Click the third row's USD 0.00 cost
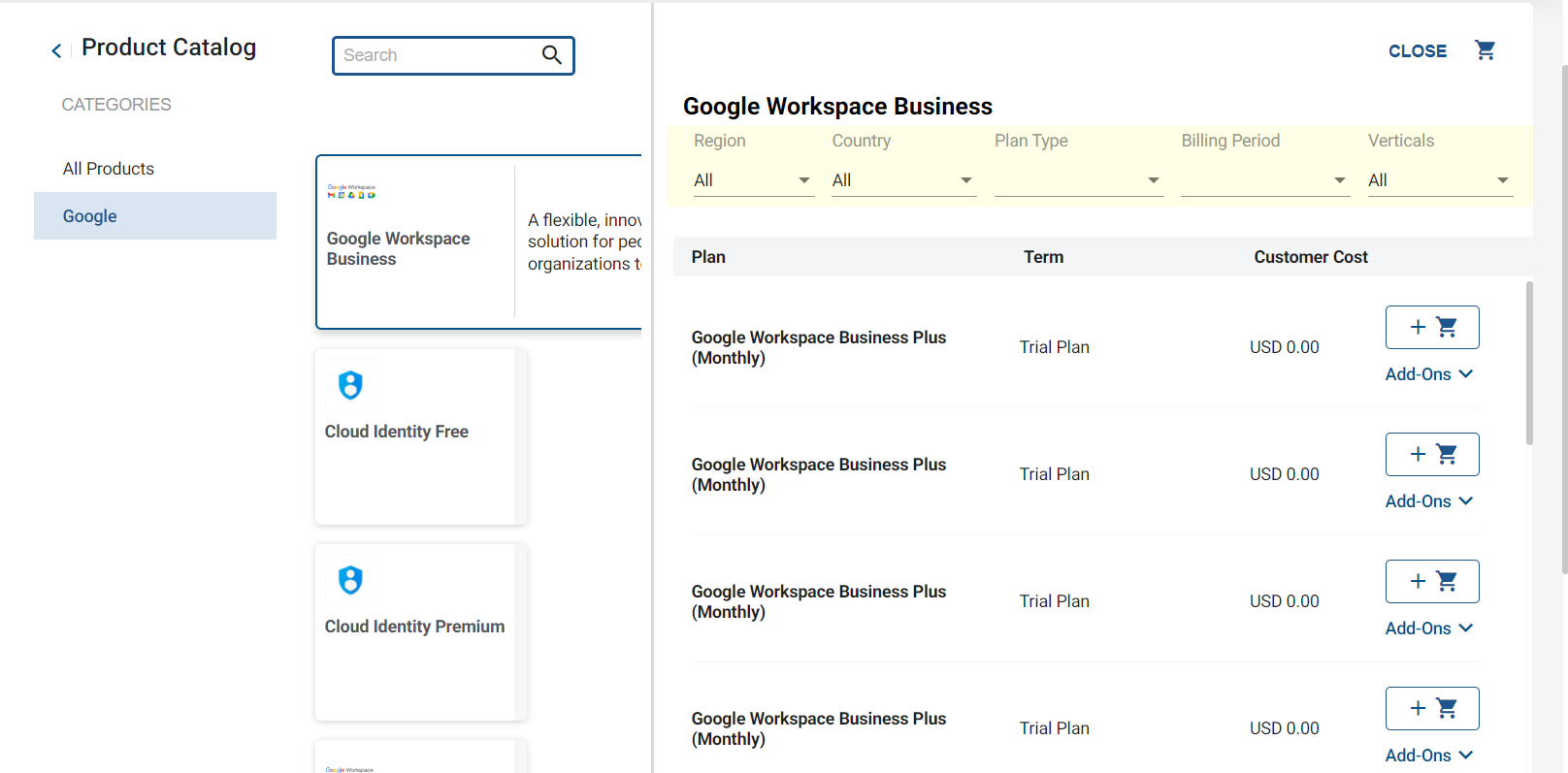1568x773 pixels. pyautogui.click(x=1285, y=601)
